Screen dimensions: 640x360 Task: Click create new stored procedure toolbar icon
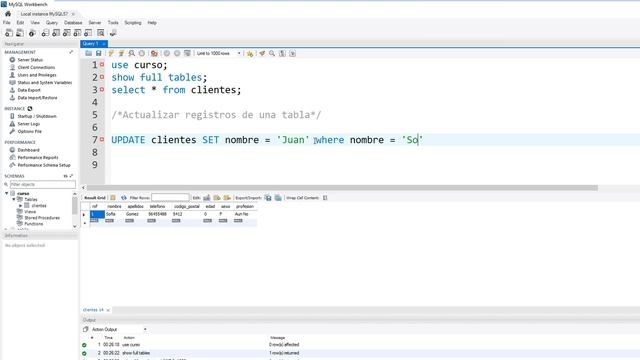(x=77, y=33)
